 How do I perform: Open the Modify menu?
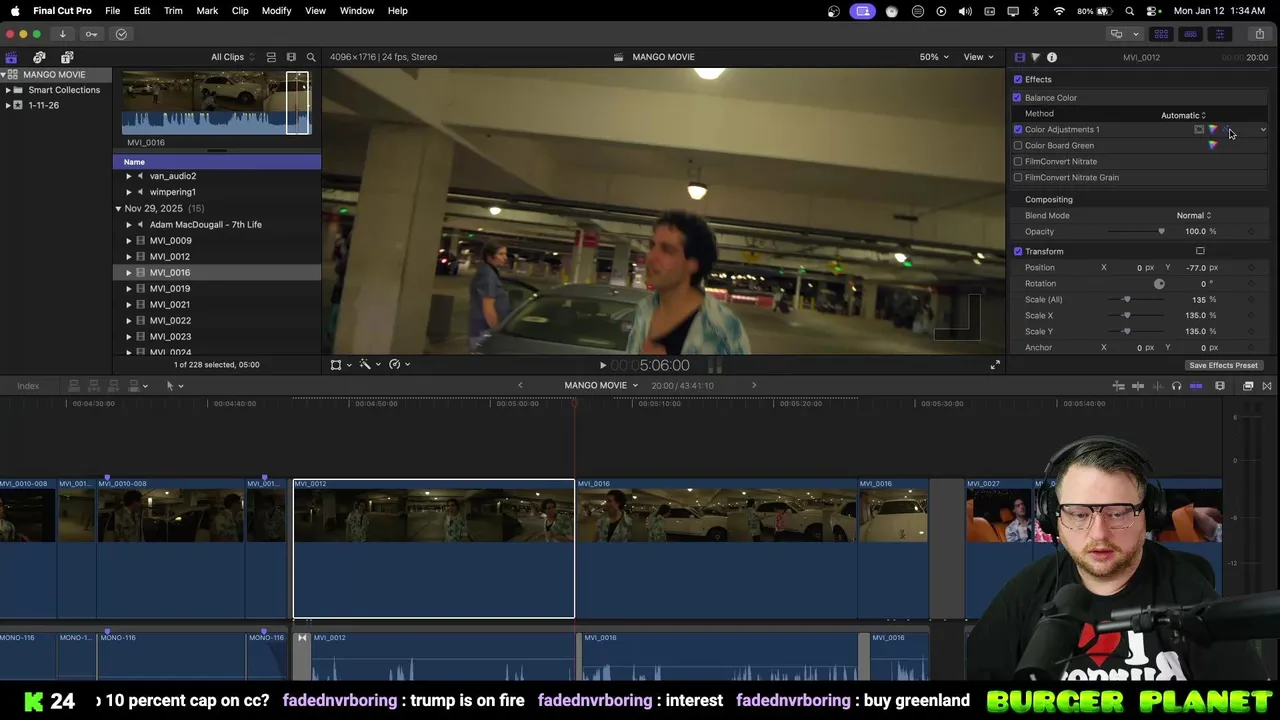[x=276, y=11]
